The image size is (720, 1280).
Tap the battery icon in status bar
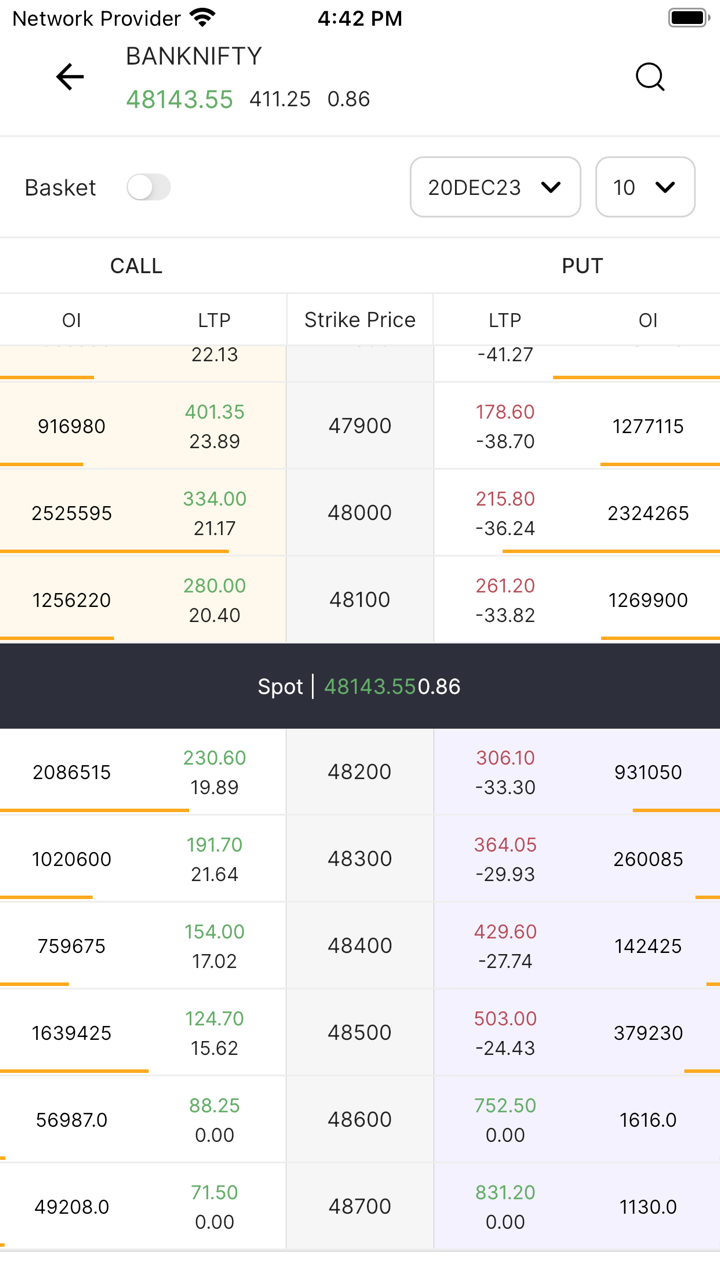tap(688, 18)
